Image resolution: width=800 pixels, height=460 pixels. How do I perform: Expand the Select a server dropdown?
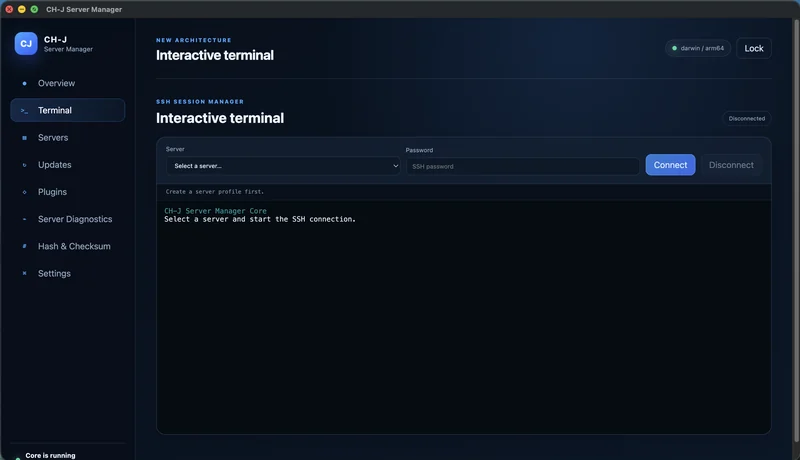(283, 166)
